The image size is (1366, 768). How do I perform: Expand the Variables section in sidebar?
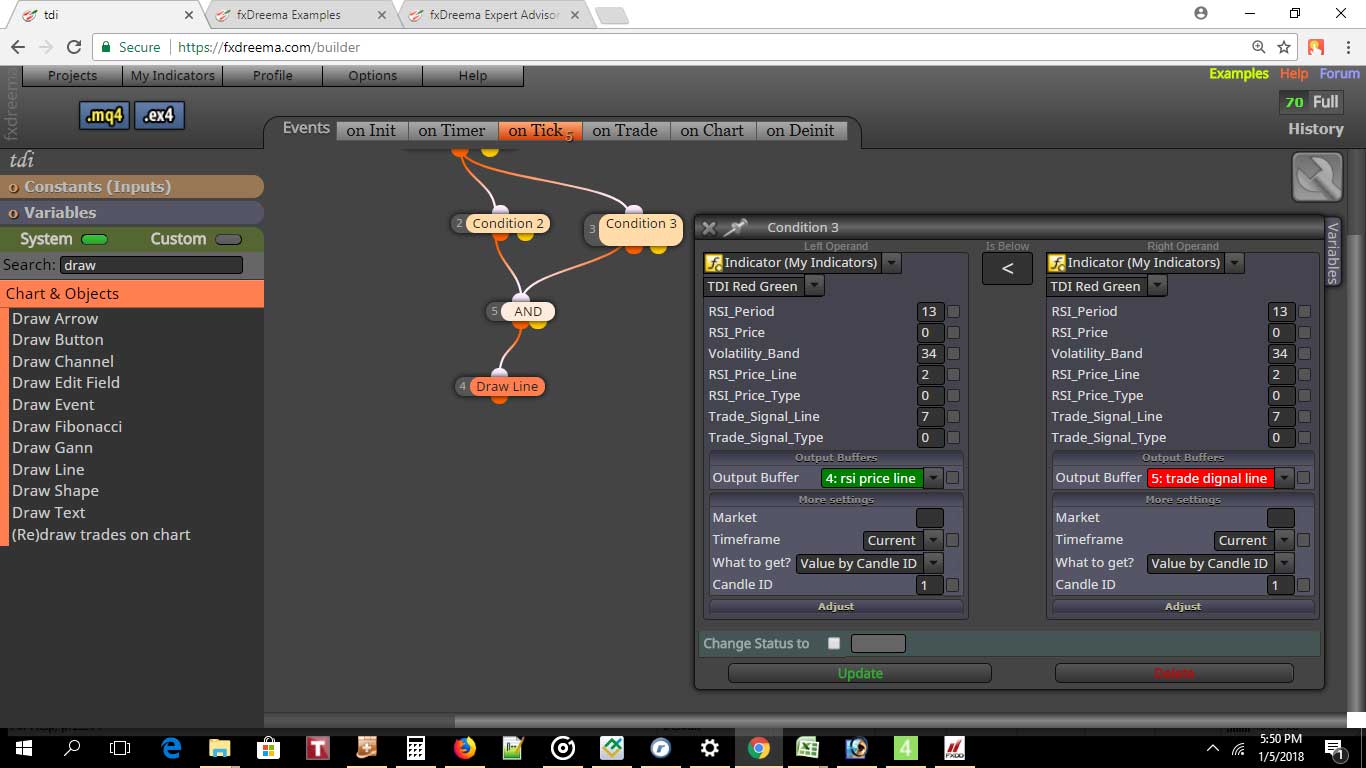coord(132,213)
